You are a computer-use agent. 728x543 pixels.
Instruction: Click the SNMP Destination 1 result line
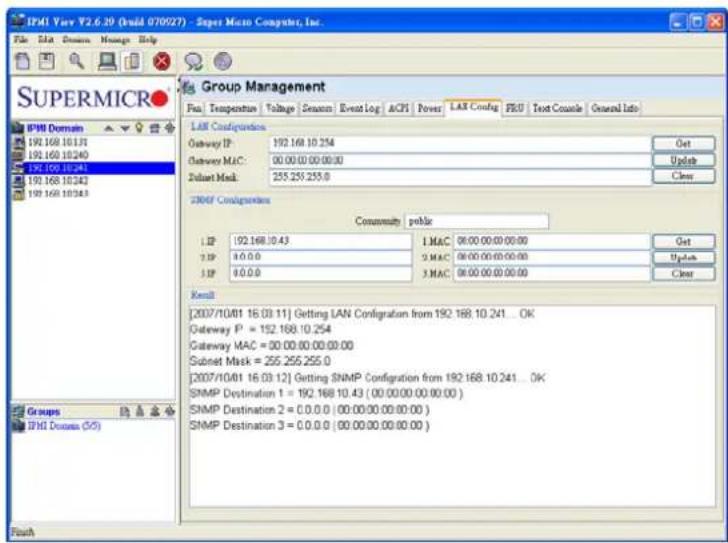(x=326, y=394)
